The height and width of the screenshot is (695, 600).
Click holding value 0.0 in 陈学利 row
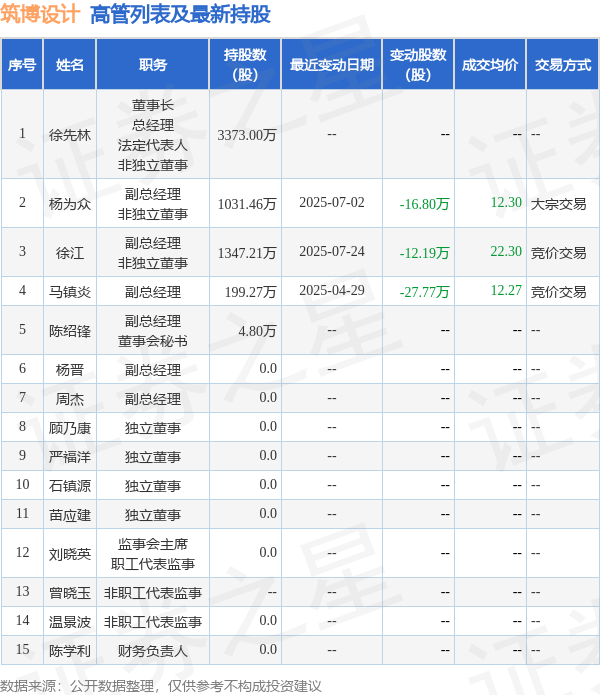tap(268, 649)
